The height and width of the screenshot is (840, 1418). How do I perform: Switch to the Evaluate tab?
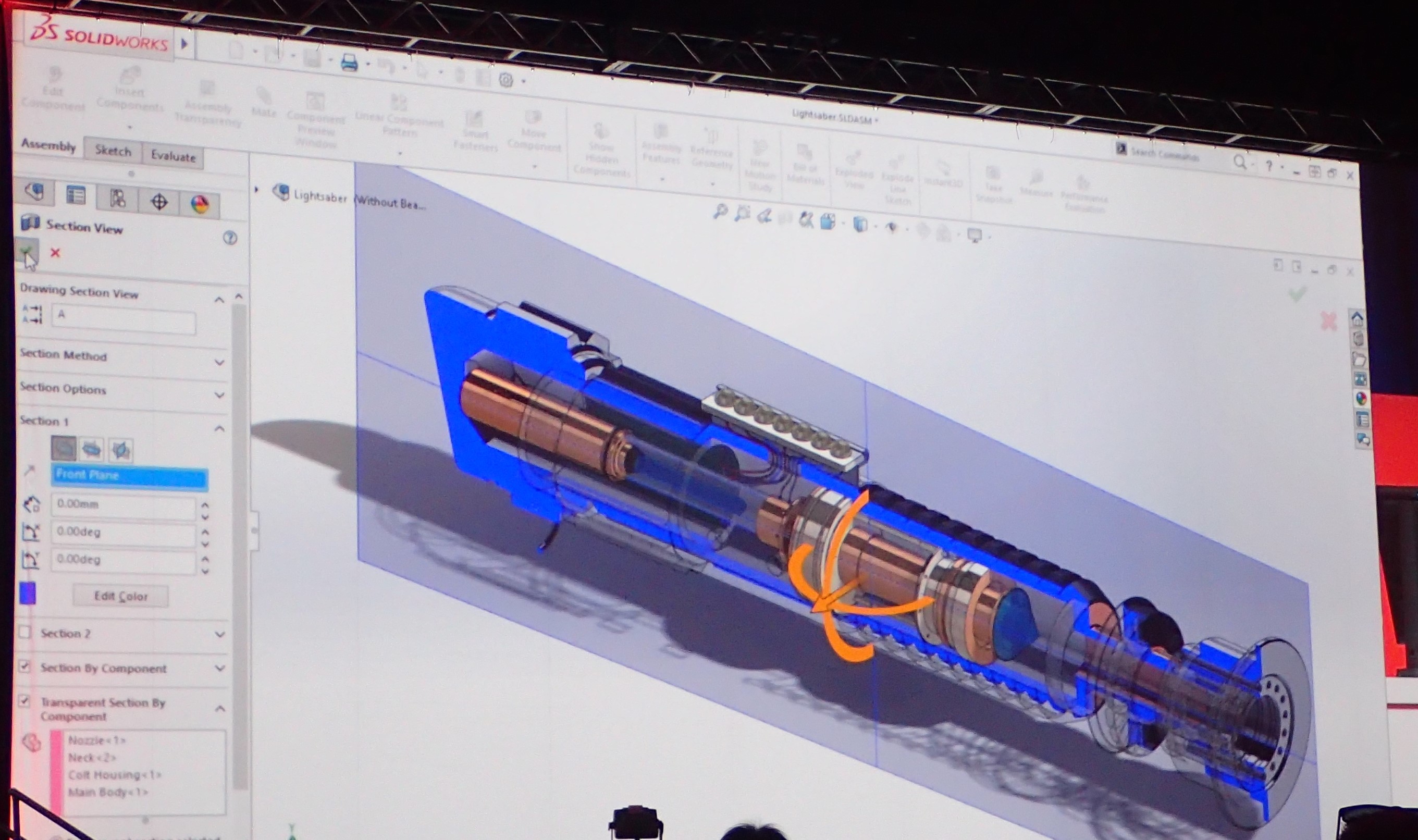point(172,157)
